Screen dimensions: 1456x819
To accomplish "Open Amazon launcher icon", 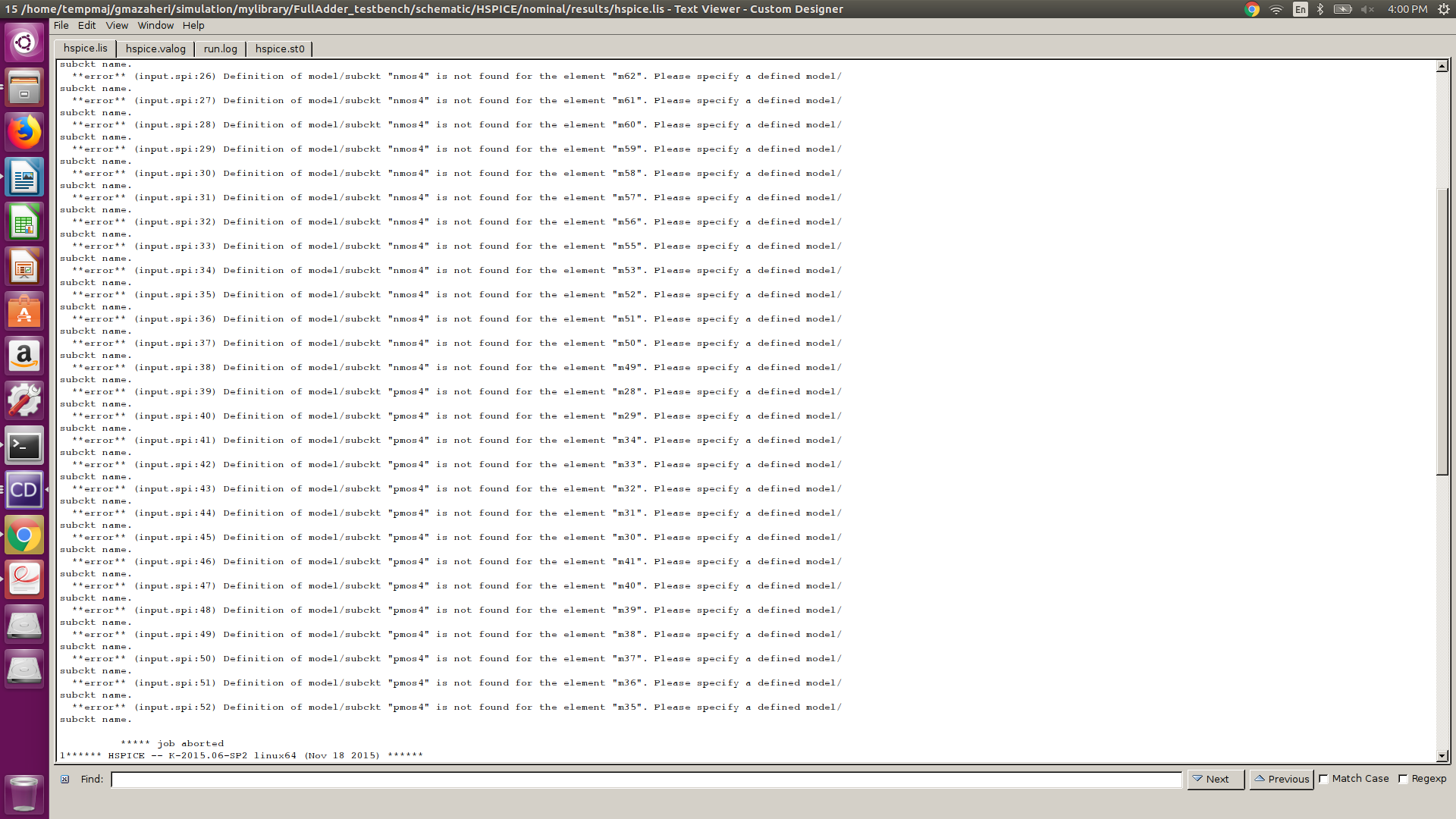I will (24, 356).
